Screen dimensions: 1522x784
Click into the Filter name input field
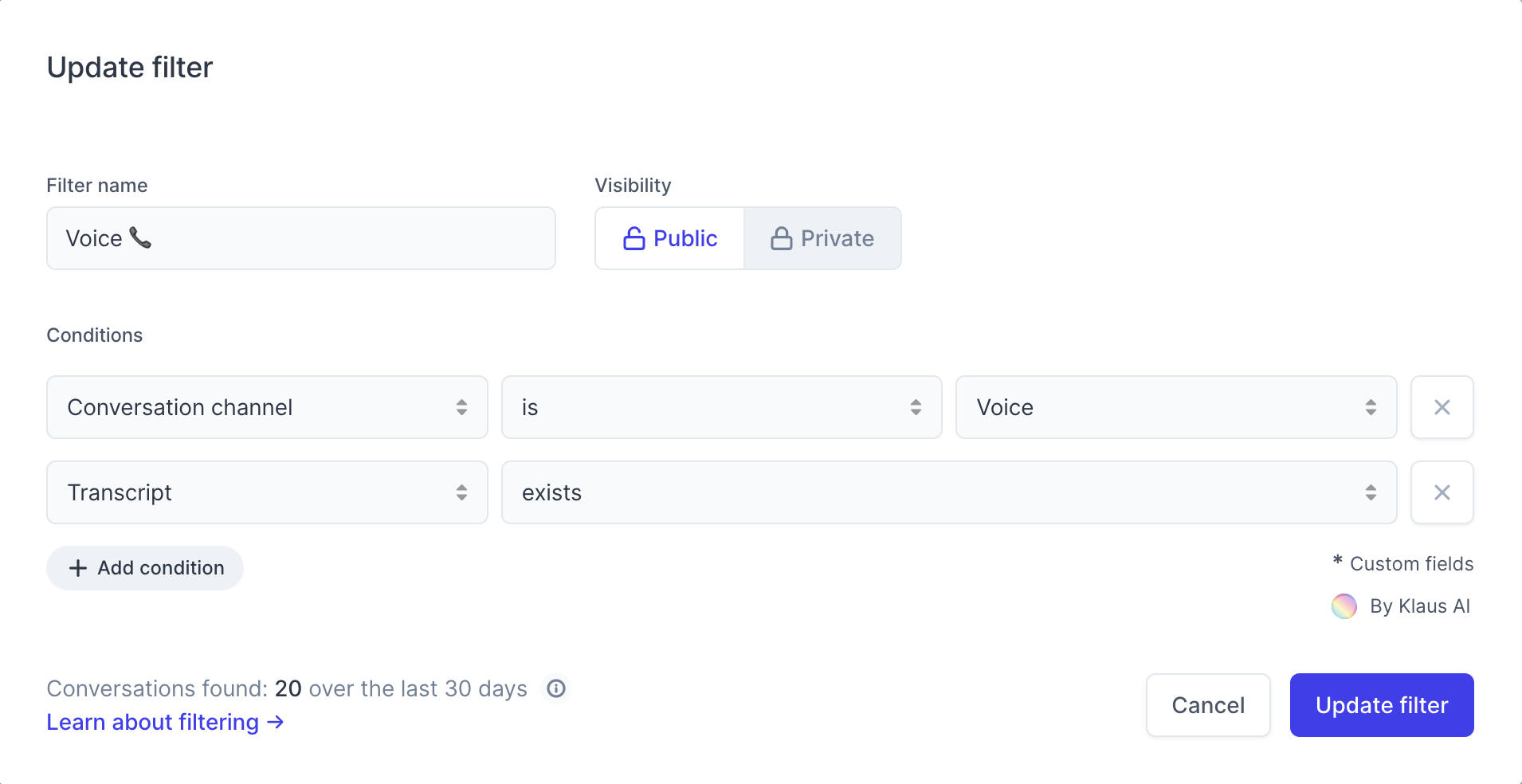[x=301, y=238]
